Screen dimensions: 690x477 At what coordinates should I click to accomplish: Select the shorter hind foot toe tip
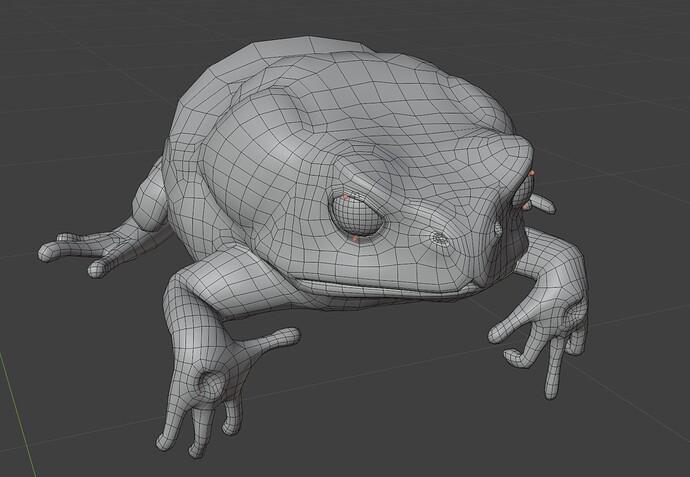tap(96, 269)
